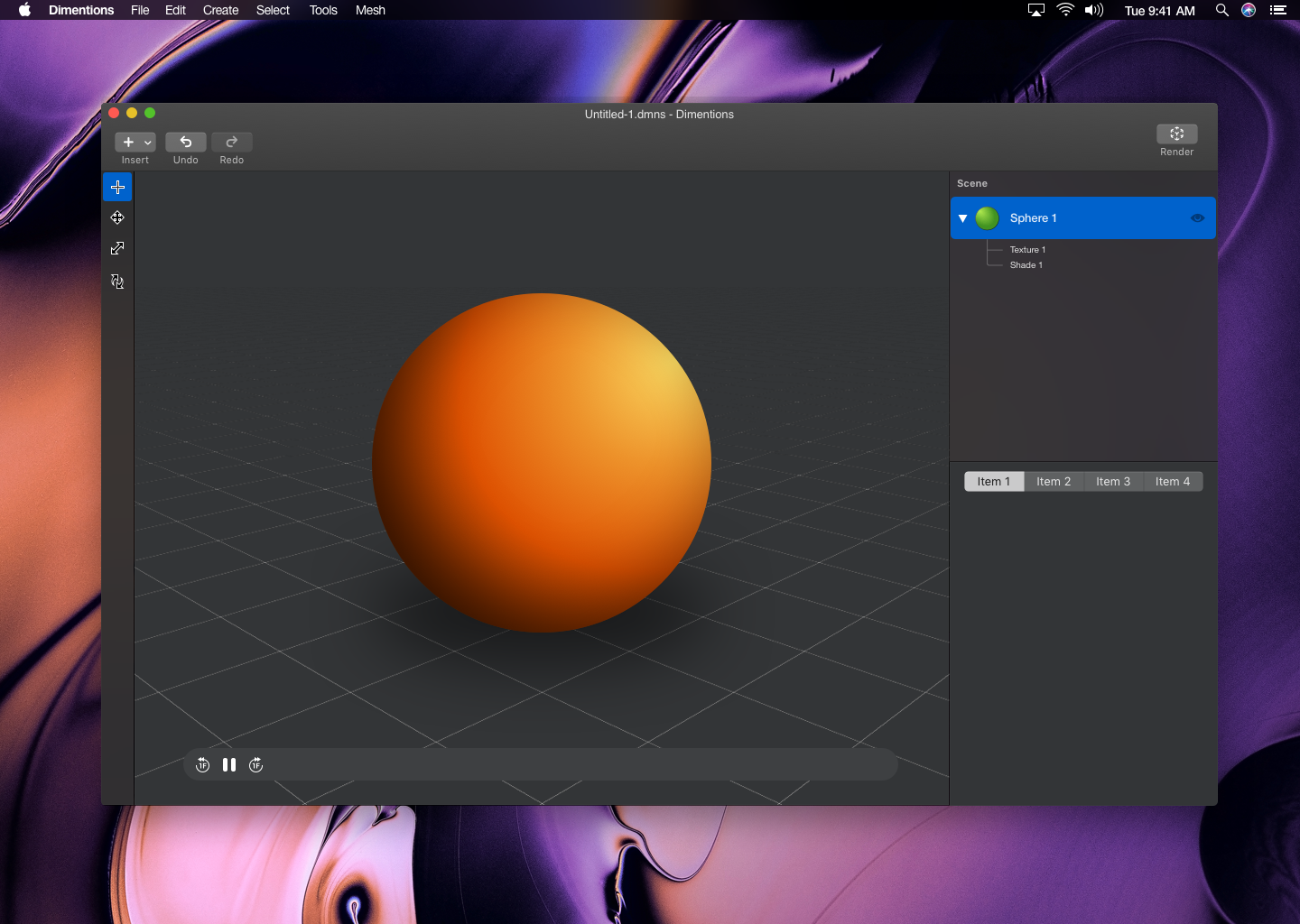This screenshot has height=924, width=1300.
Task: Step back one frame
Action: [x=203, y=765]
